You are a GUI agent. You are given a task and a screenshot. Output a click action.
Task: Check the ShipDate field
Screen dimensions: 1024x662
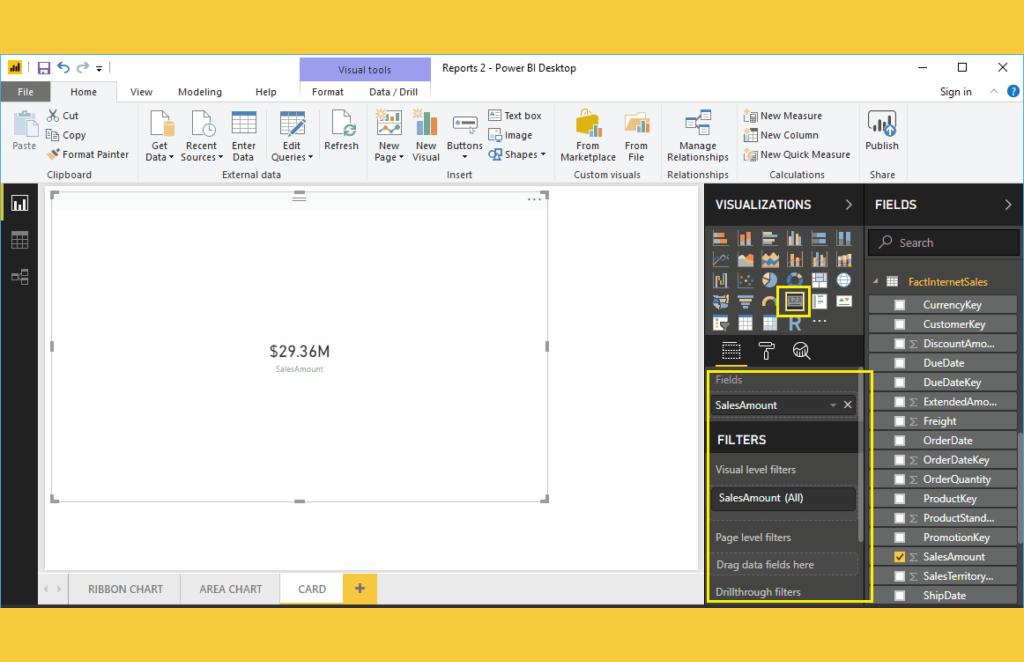(899, 595)
